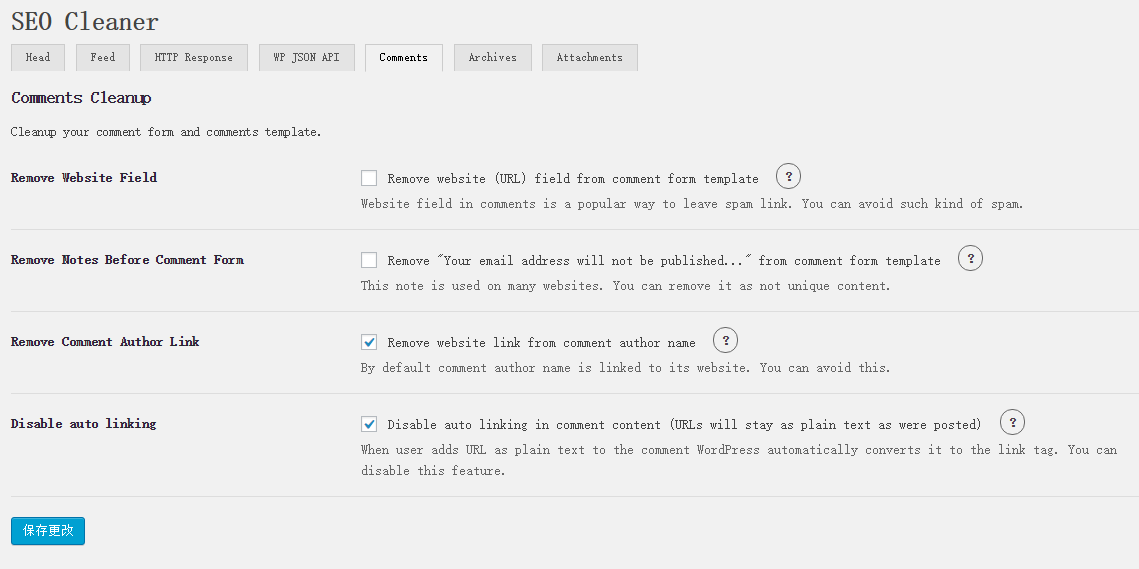The image size is (1139, 569).
Task: Select the WP JSON API tab
Action: click(306, 58)
